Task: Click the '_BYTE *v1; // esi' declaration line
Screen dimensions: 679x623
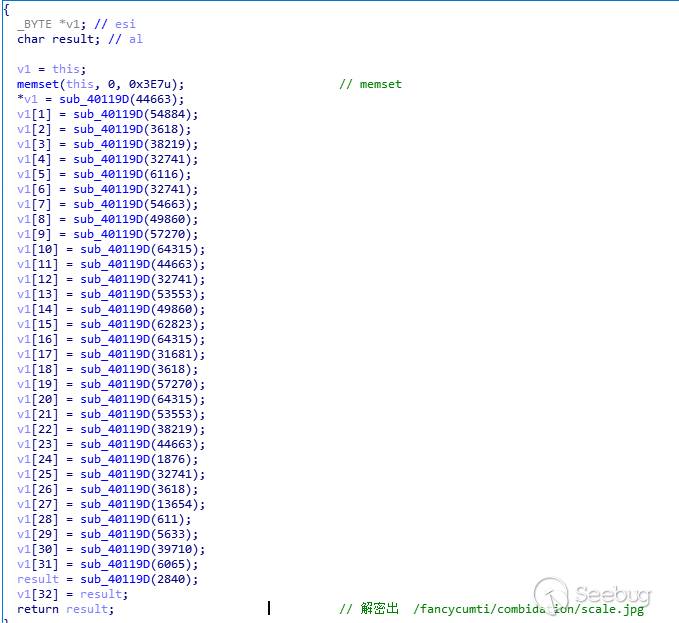Action: 76,24
